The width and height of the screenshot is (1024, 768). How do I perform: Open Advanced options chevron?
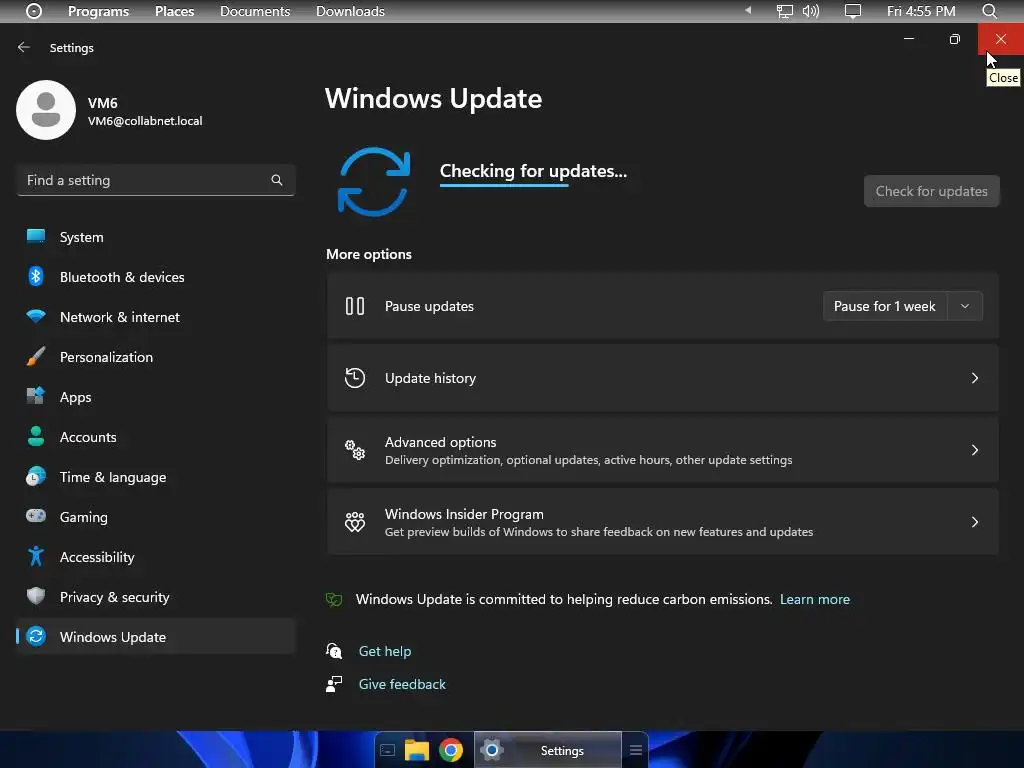[x=974, y=450]
